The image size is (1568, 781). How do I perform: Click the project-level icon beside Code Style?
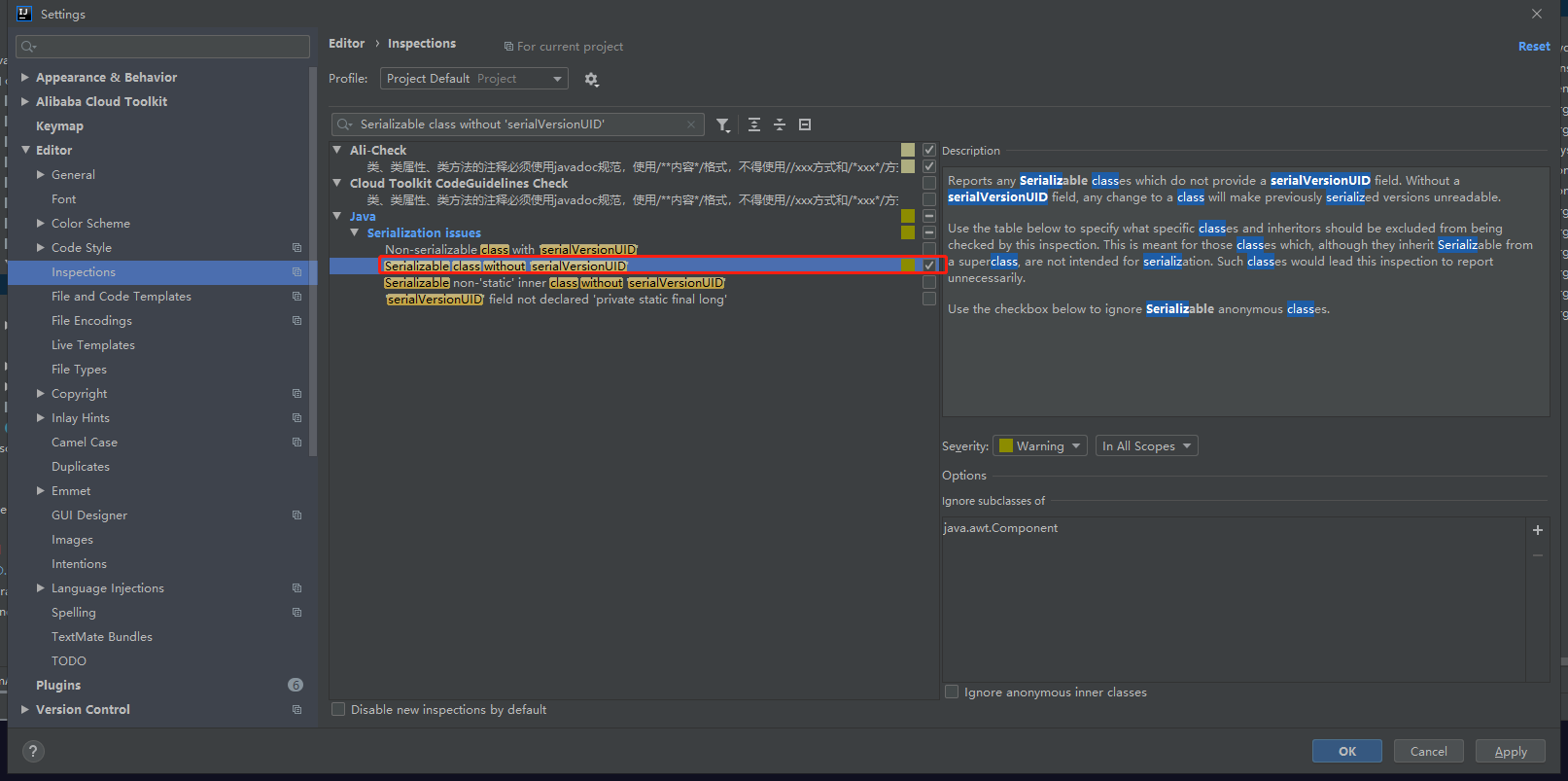tap(297, 248)
